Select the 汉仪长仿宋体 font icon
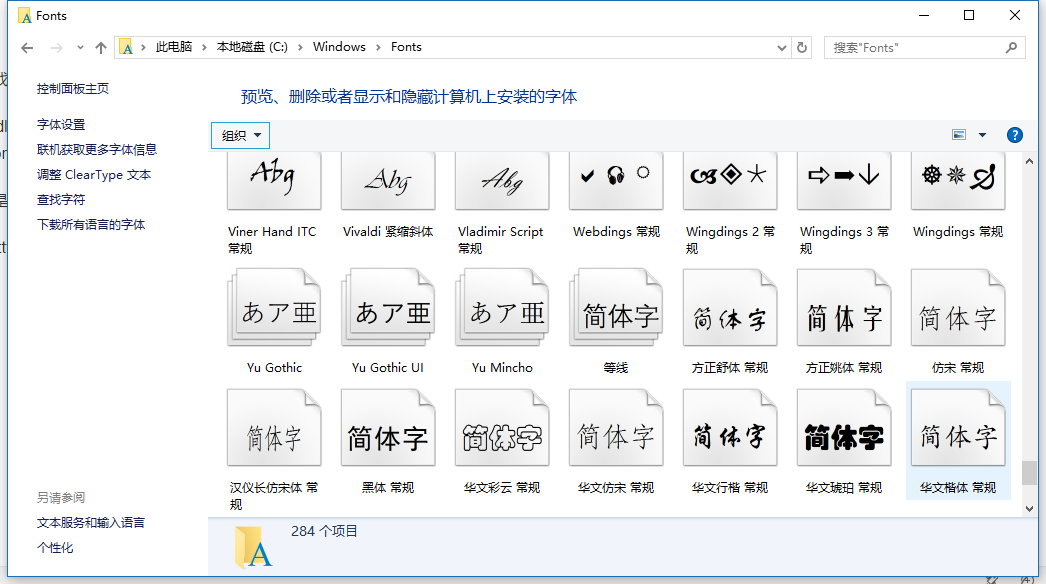1046x584 pixels. click(274, 427)
